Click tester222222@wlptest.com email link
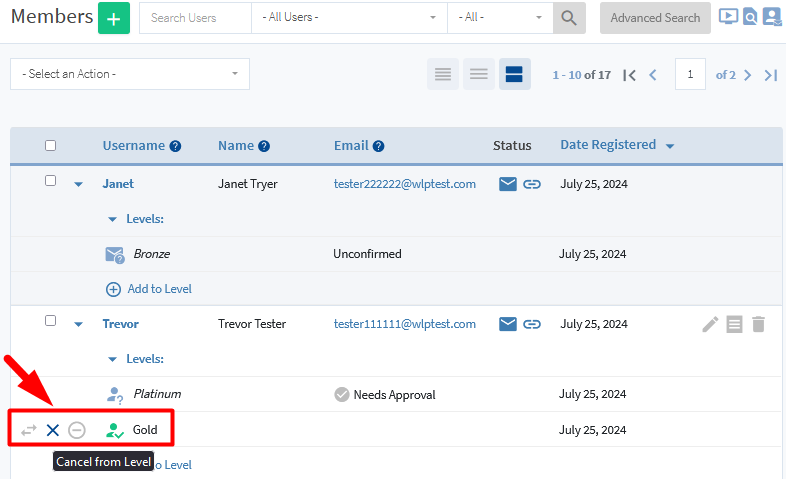The width and height of the screenshot is (786, 479). click(405, 184)
